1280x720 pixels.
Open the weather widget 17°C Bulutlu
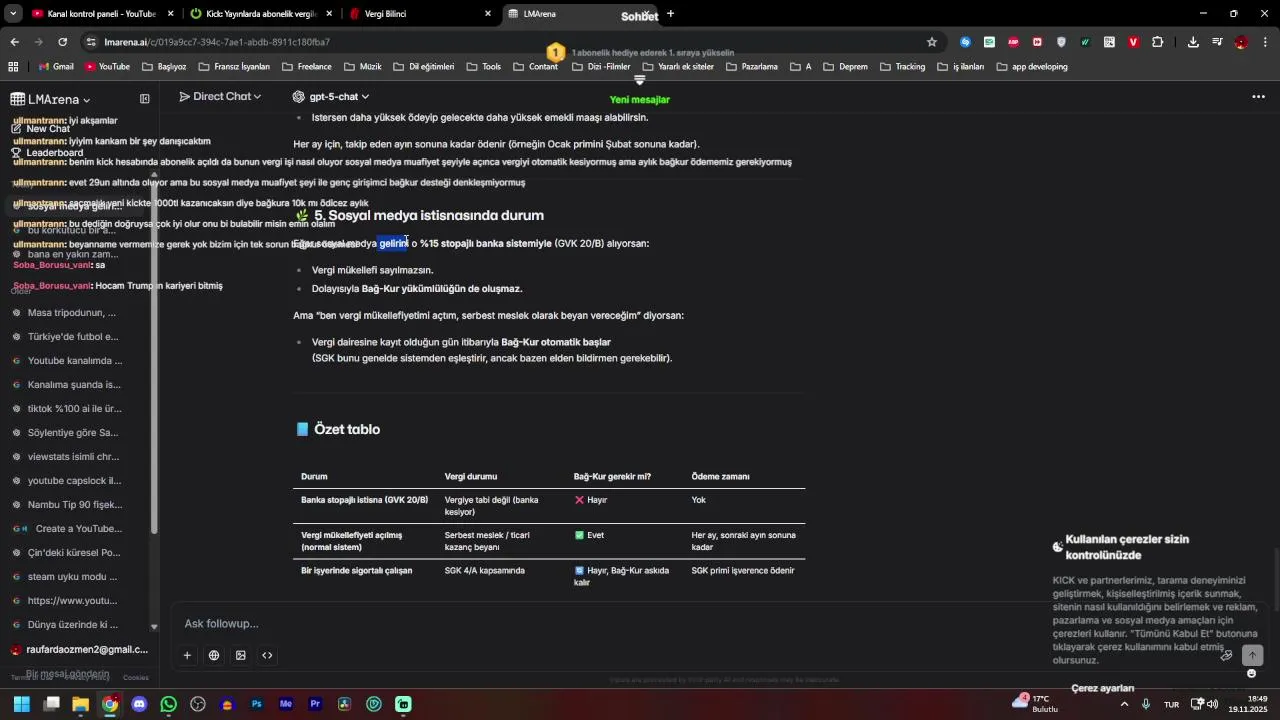(1035, 704)
